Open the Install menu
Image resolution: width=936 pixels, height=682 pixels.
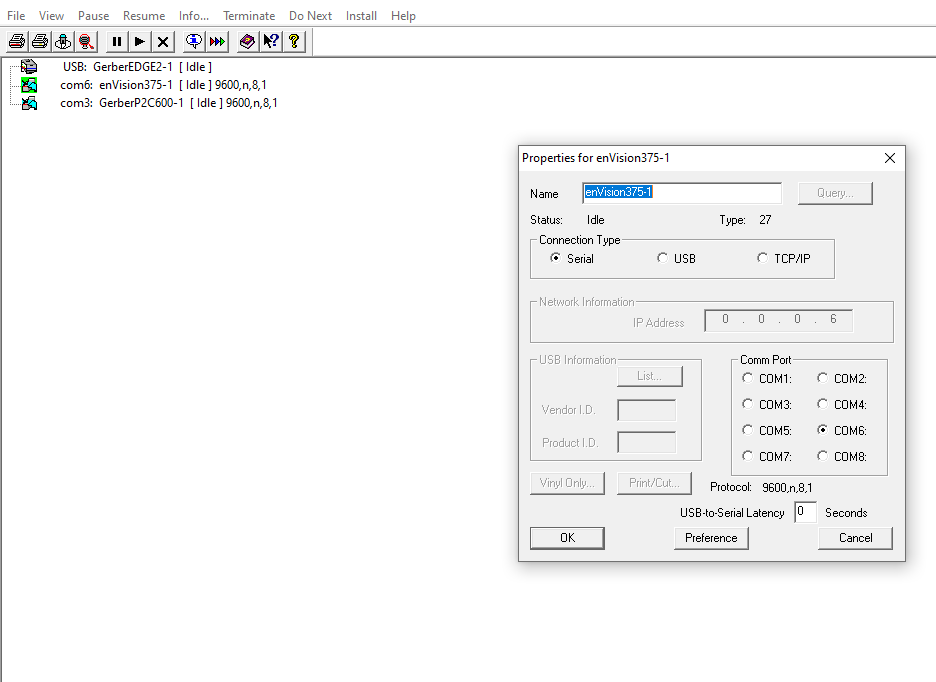[x=361, y=16]
